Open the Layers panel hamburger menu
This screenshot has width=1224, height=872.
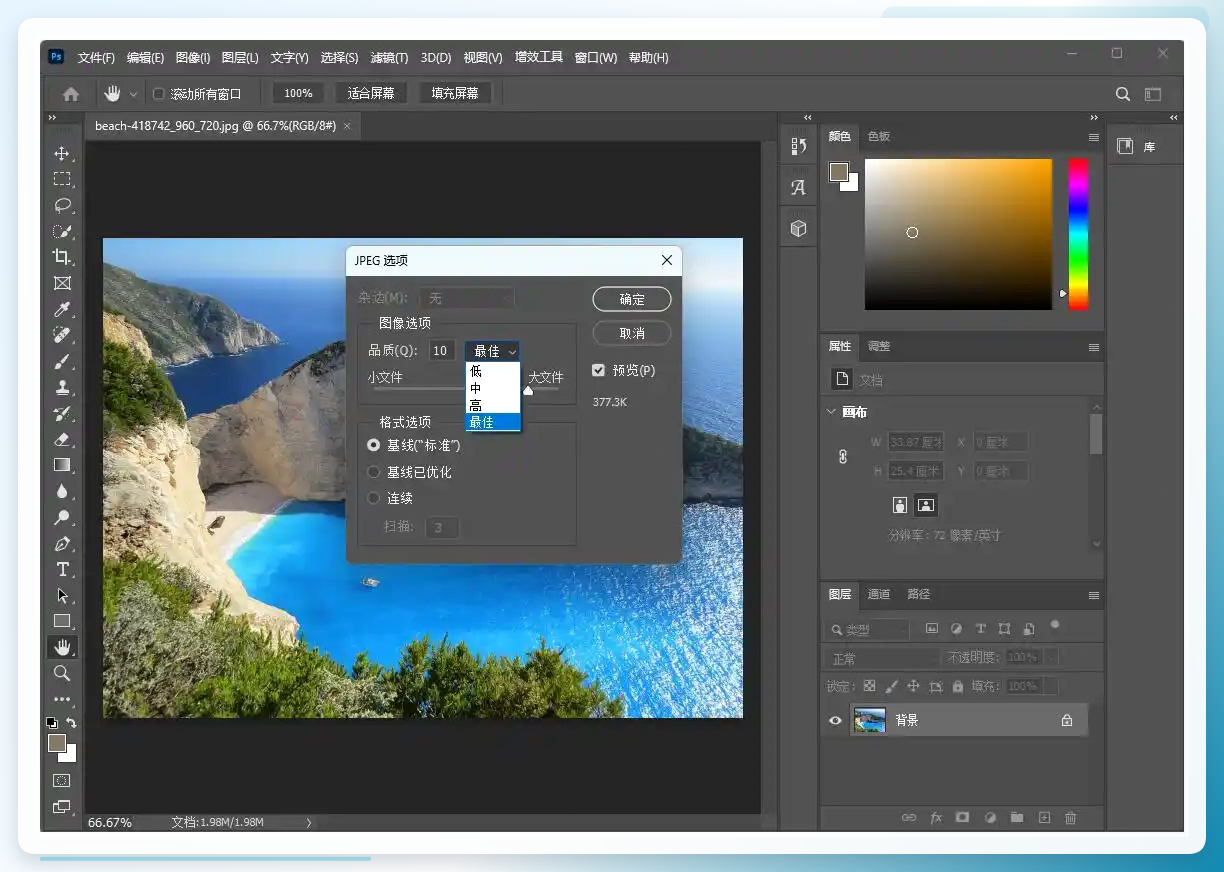[x=1093, y=595]
